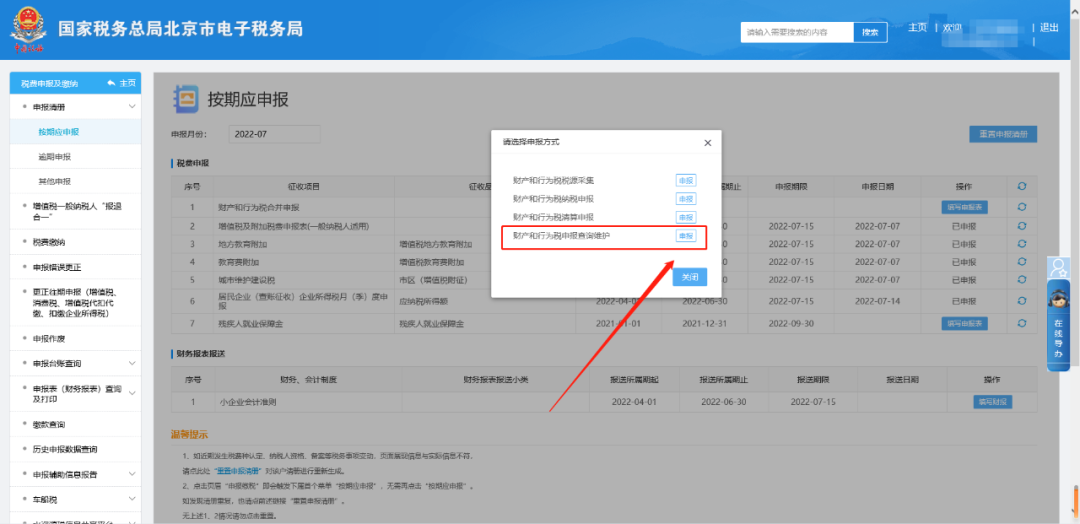1080x524 pixels.
Task: Refresh row 7 残疾人就业保障金
Action: click(1021, 324)
